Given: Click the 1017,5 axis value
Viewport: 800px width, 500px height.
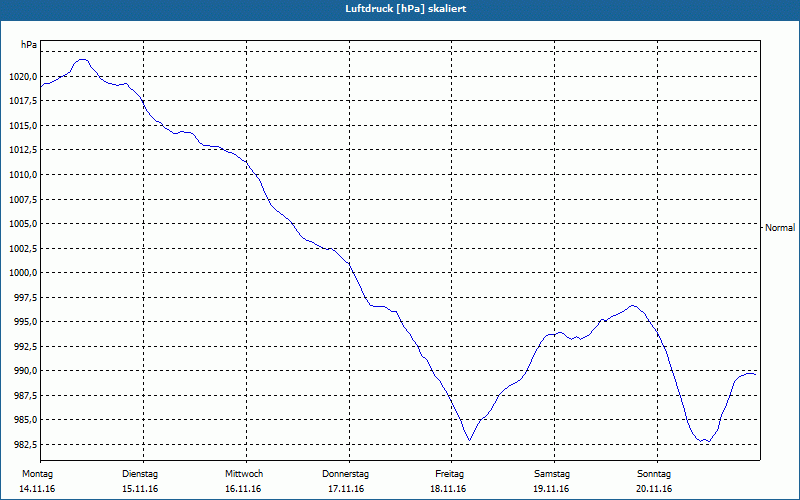Looking at the screenshot, I should (23, 101).
